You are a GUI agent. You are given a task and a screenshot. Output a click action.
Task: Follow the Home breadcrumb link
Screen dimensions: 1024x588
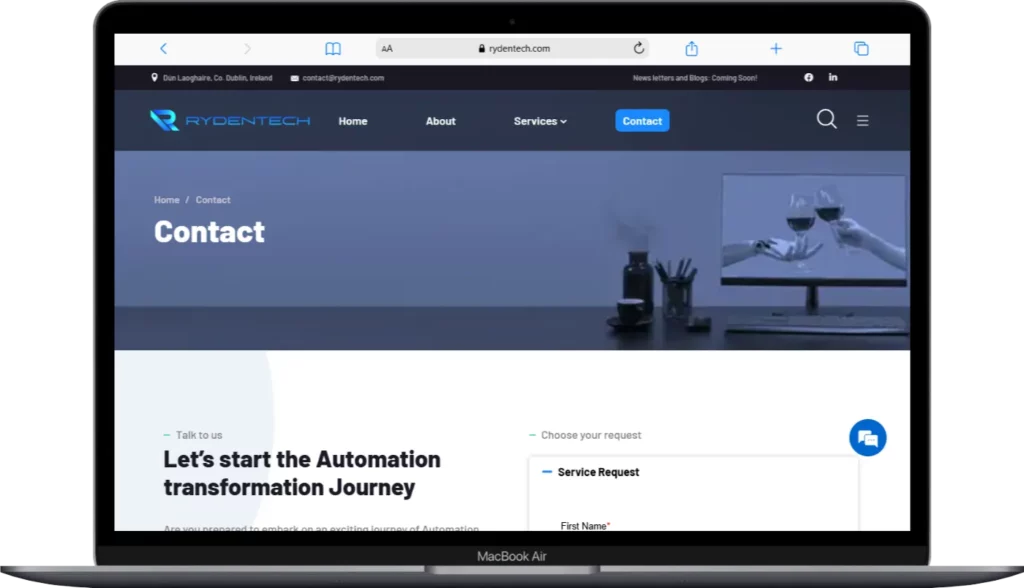[x=166, y=200]
